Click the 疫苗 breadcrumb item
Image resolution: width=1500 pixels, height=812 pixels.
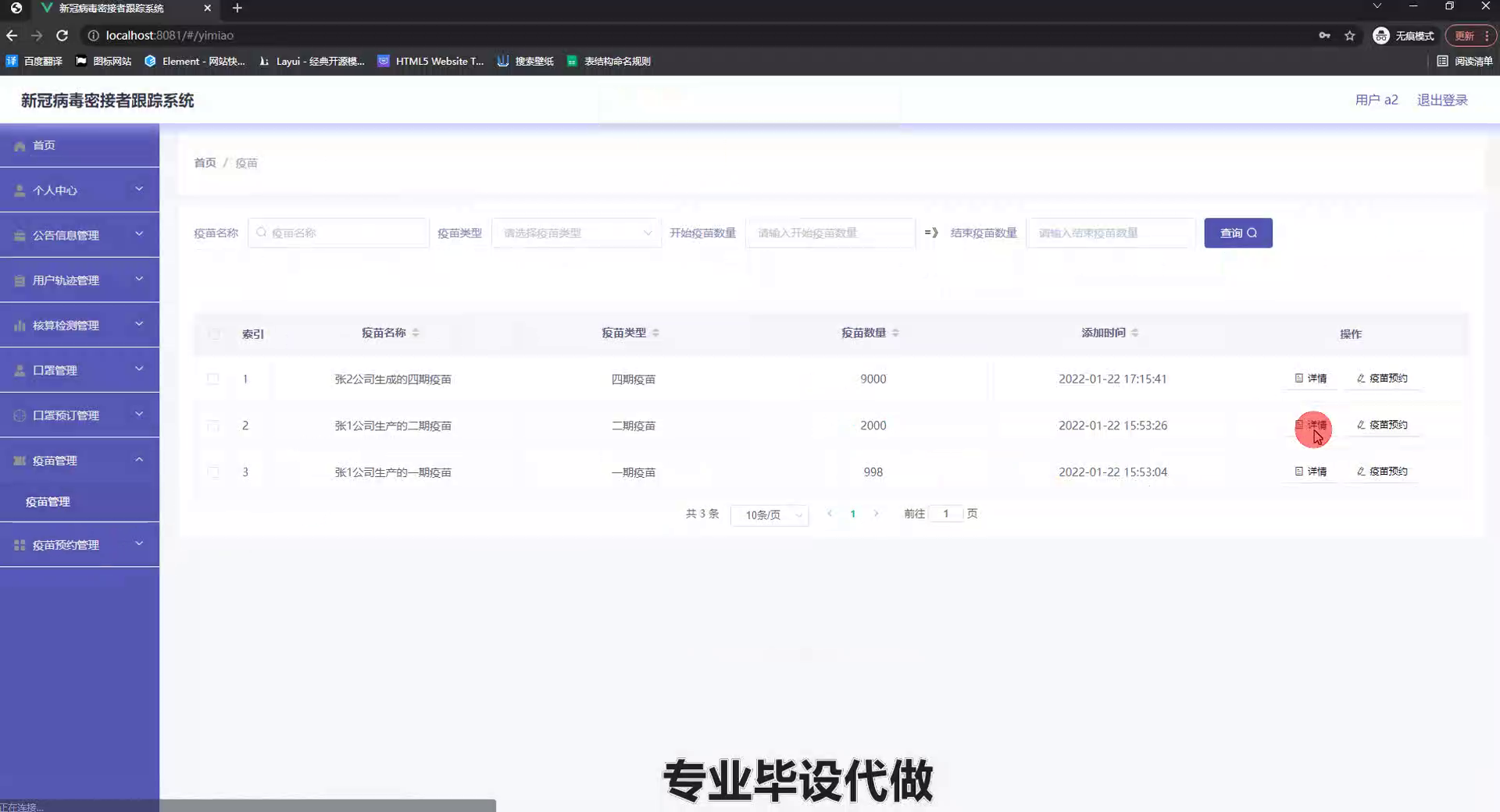pyautogui.click(x=246, y=162)
